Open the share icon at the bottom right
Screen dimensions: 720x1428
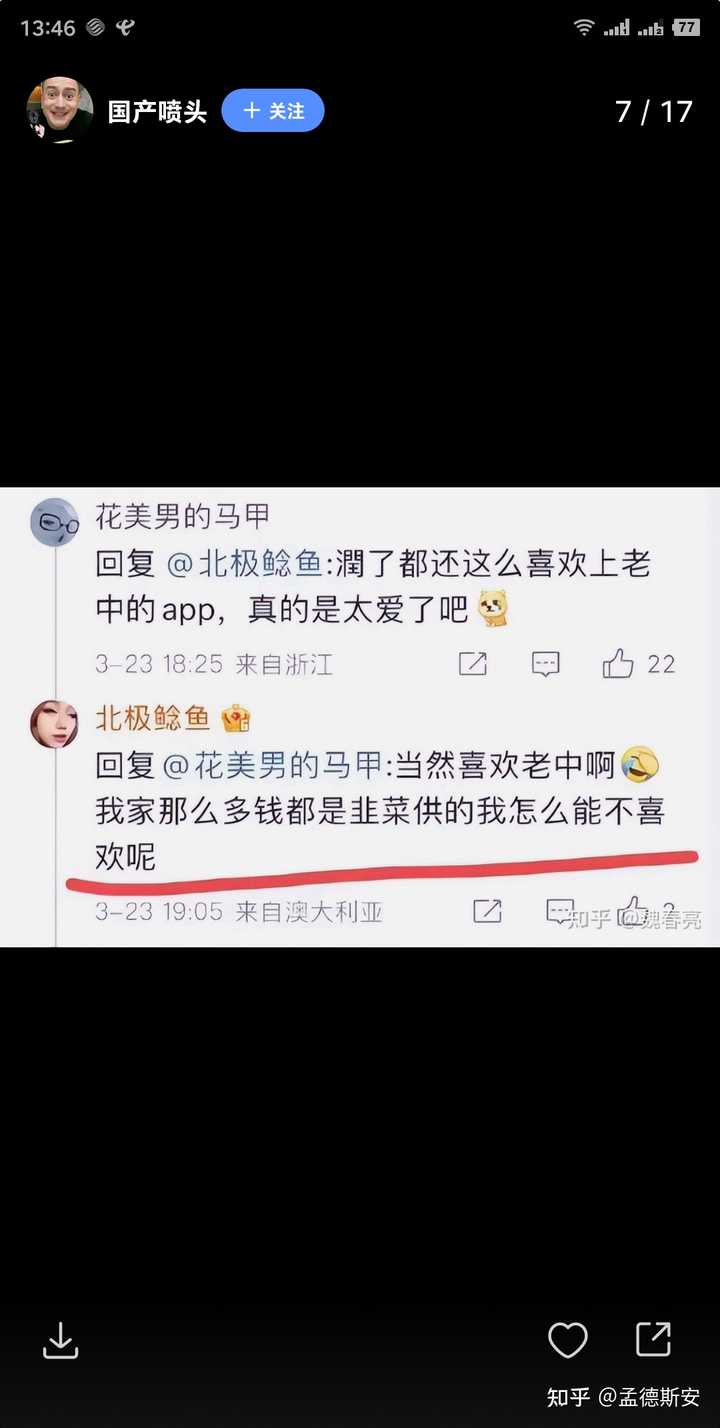click(653, 1339)
